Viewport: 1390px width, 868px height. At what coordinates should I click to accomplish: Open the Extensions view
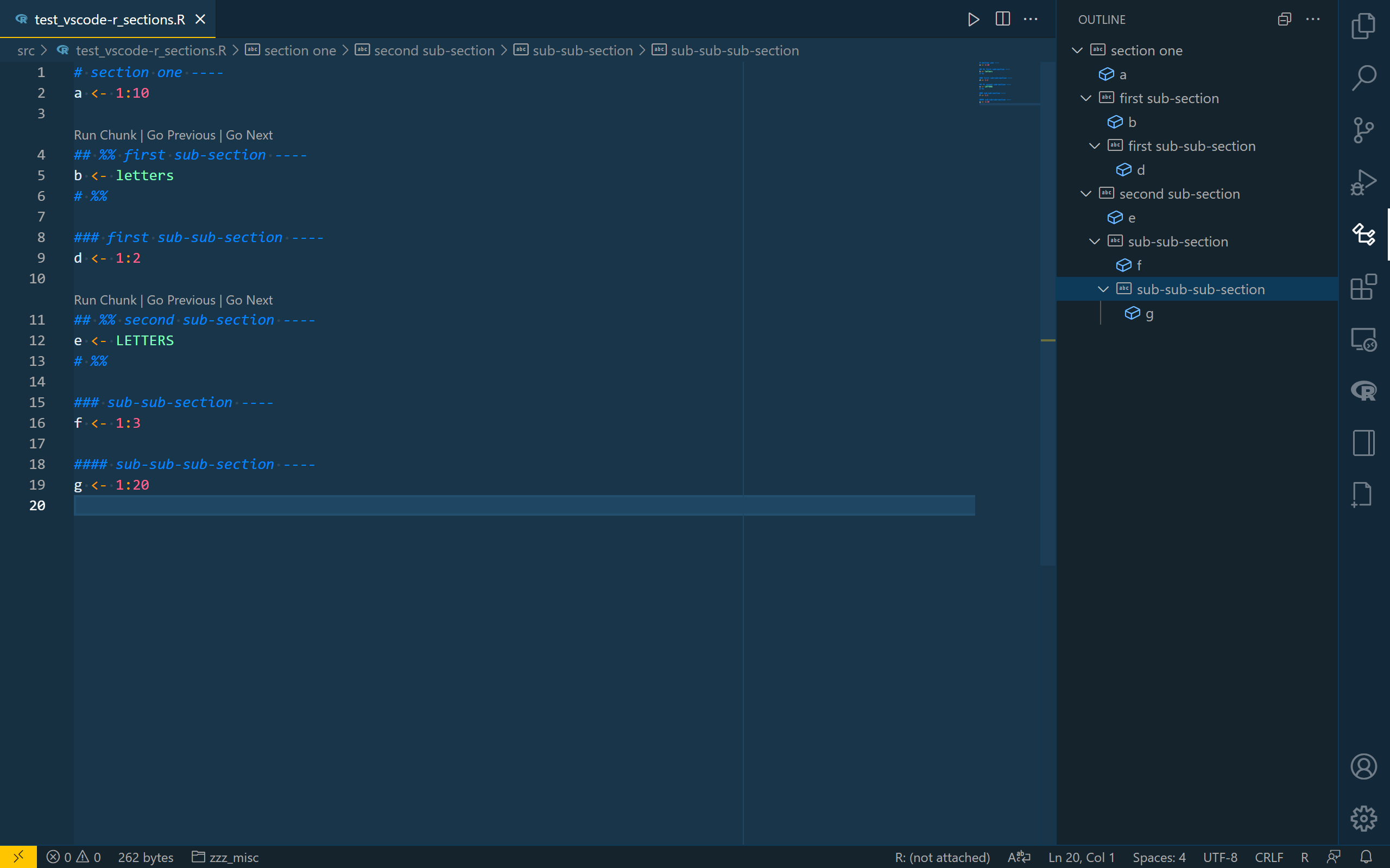coord(1363,287)
